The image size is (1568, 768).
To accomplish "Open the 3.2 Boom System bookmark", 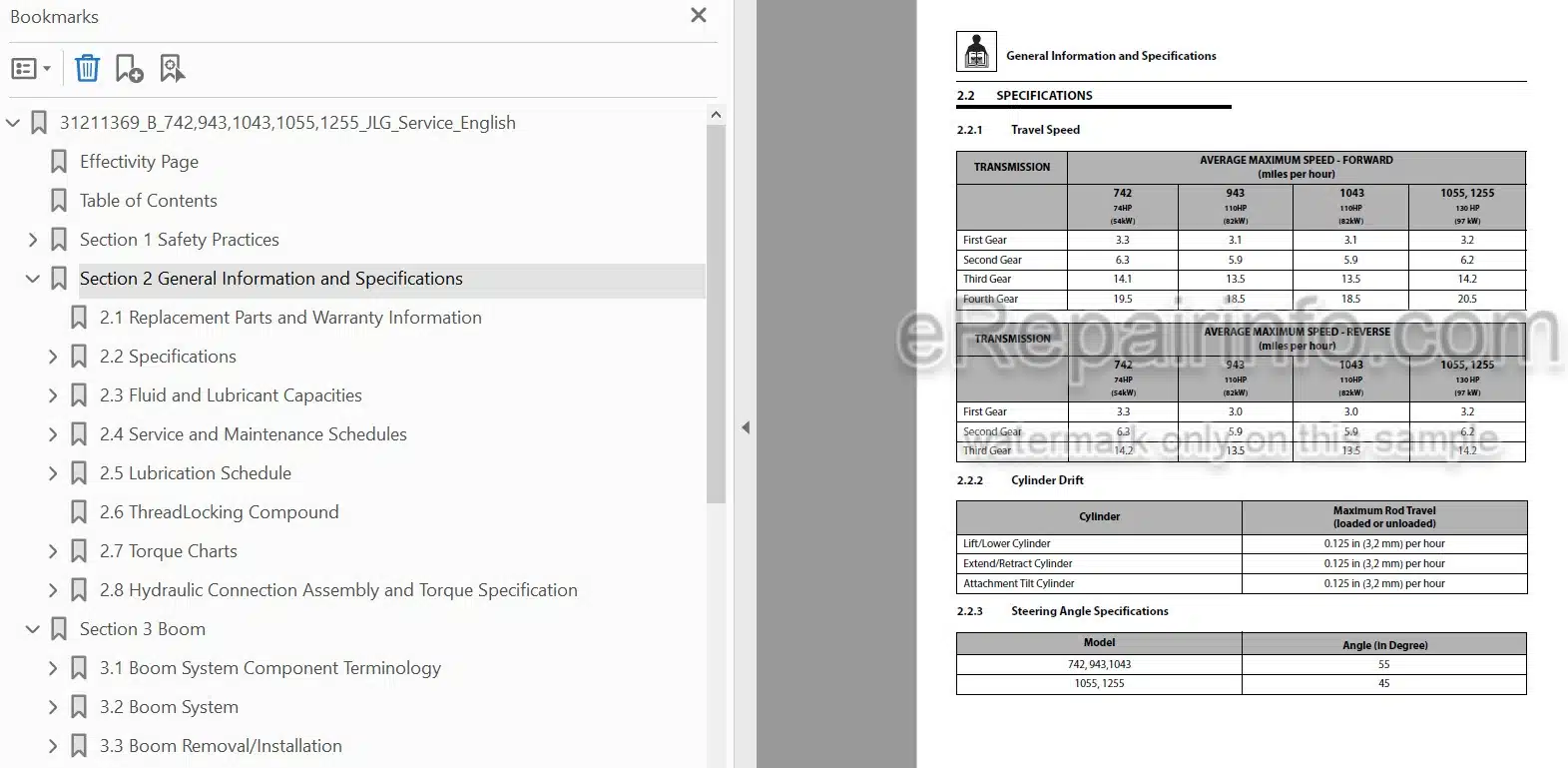I will tap(169, 707).
